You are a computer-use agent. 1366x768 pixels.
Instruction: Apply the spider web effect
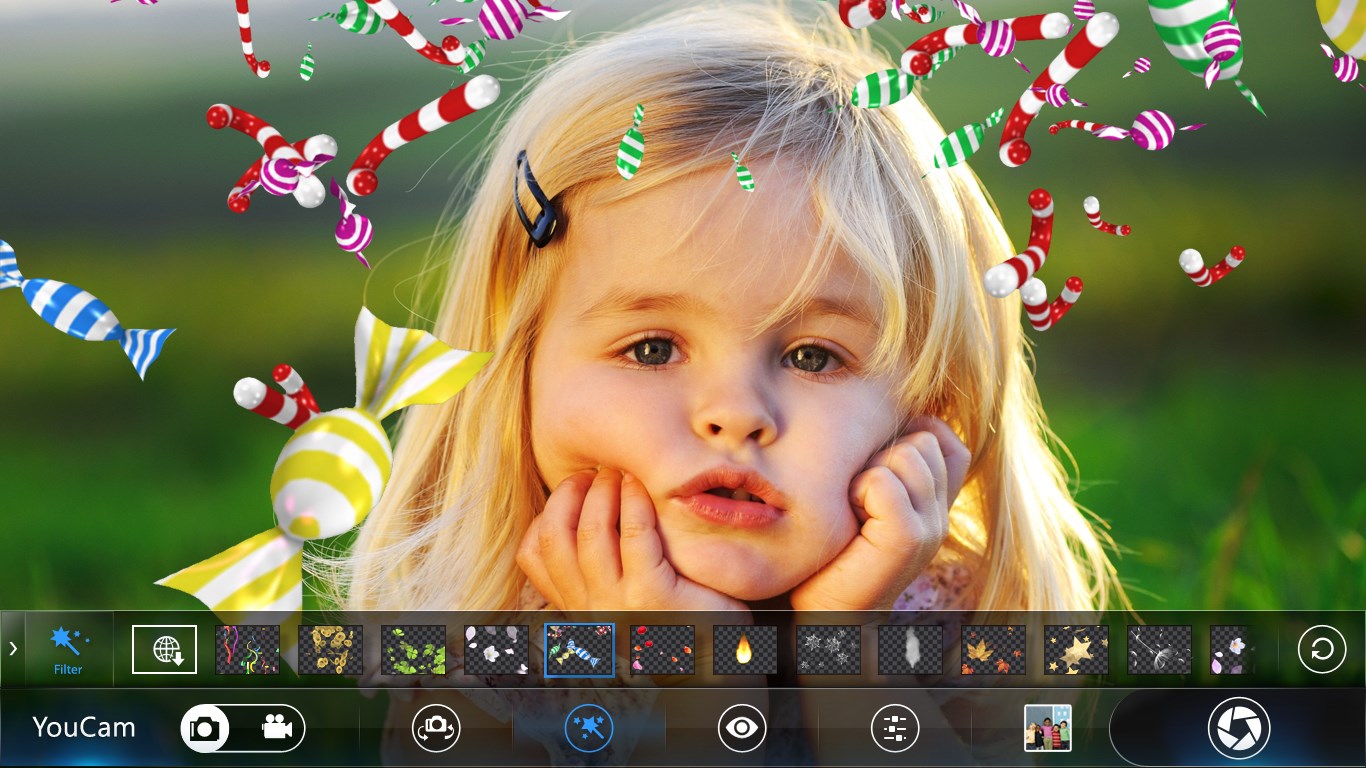point(828,650)
